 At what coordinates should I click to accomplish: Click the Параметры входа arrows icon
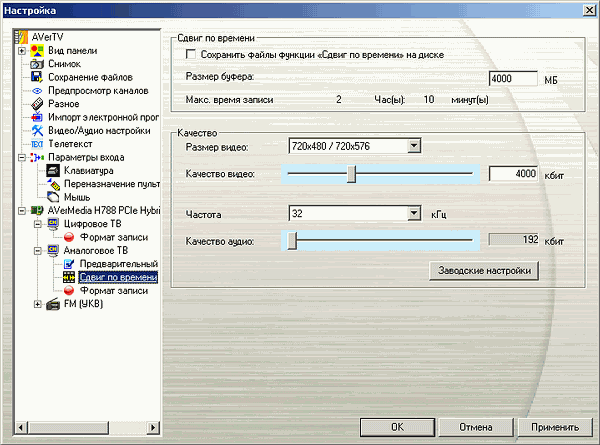point(37,157)
